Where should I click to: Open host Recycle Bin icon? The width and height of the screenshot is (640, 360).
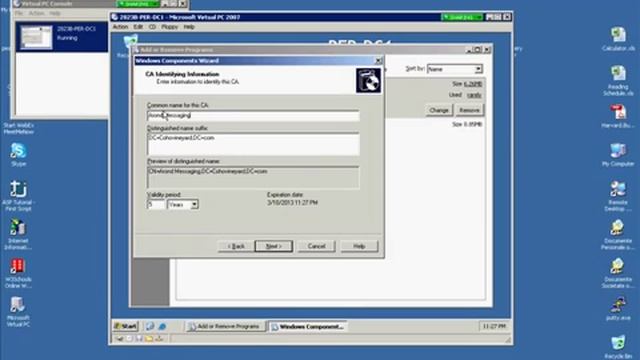(618, 347)
